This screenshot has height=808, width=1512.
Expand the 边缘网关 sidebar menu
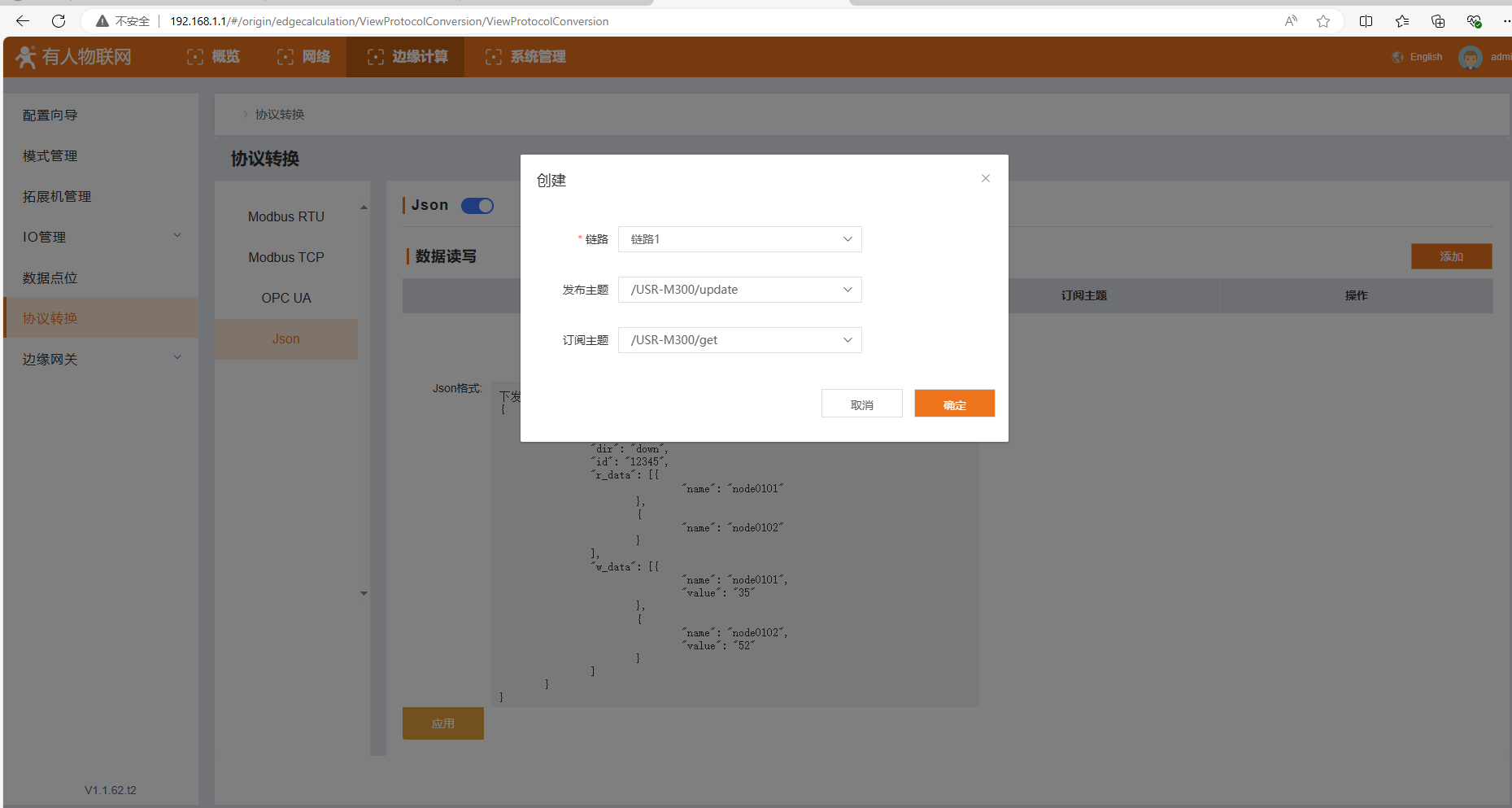tap(101, 359)
